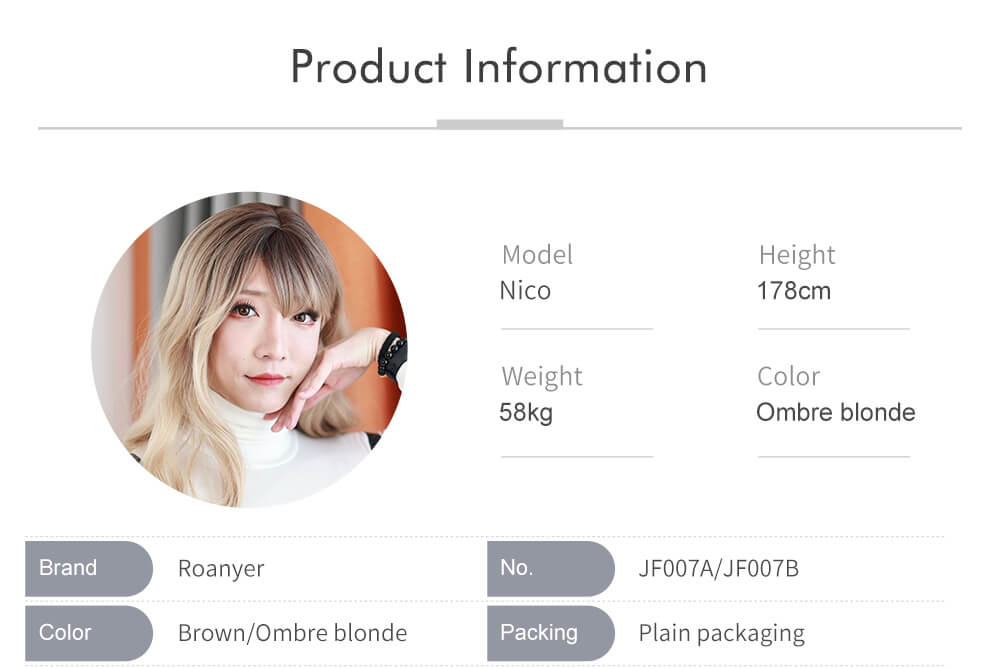Click the JF007A/JF007B product number
Image resolution: width=1000 pixels, height=668 pixels.
pyautogui.click(x=719, y=568)
